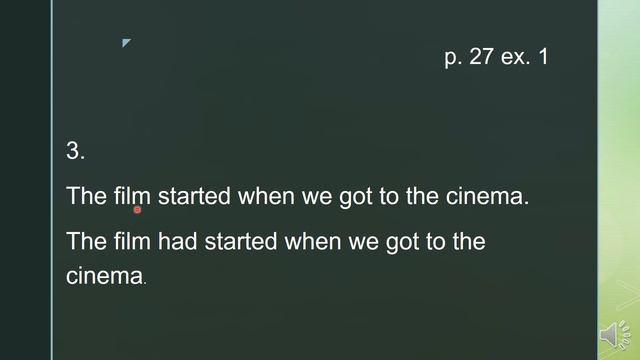Click the small blue triangle marker
Viewport: 640px width, 360px height.
pyautogui.click(x=126, y=42)
